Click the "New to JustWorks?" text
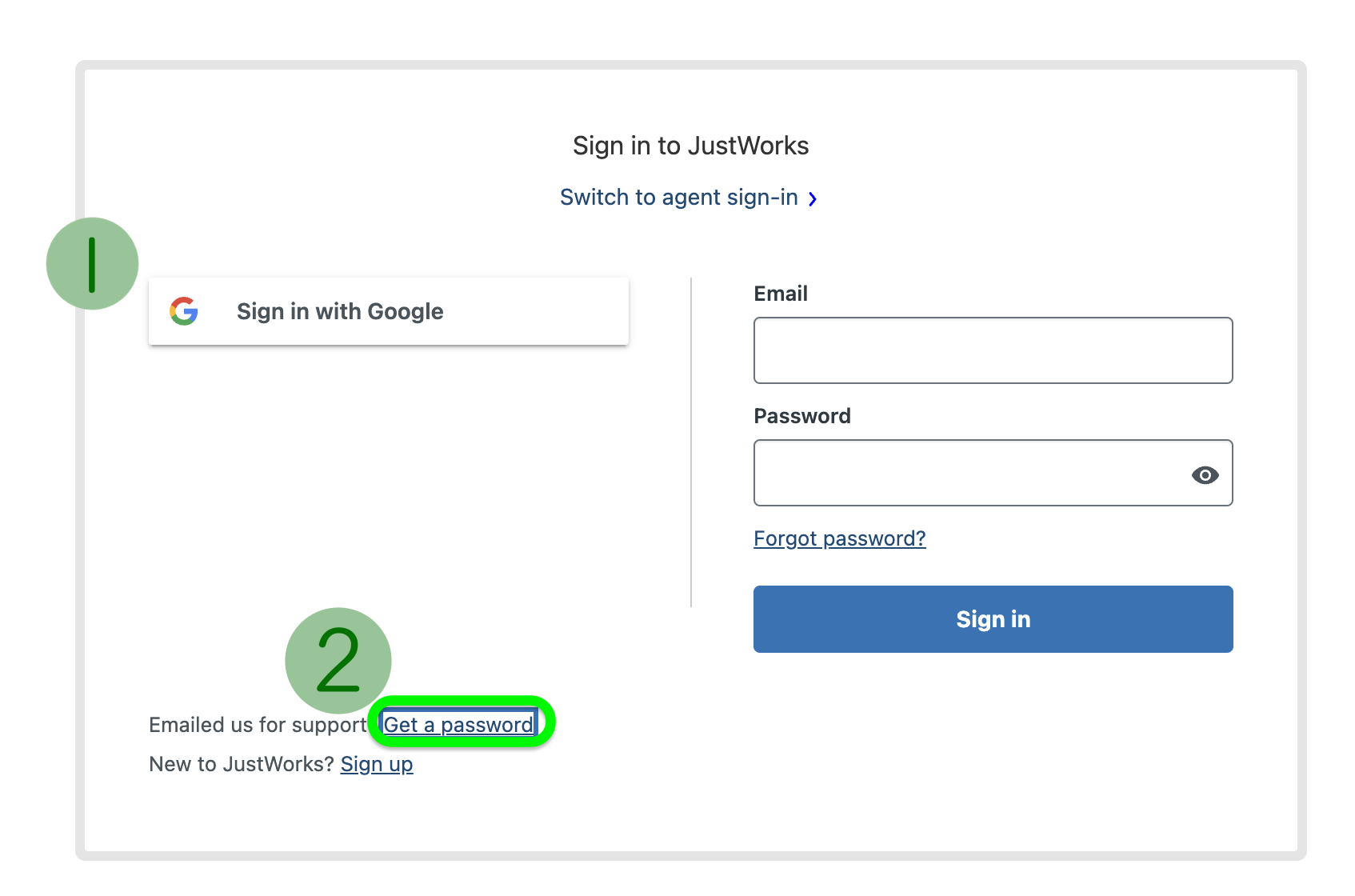The image size is (1355, 896). [x=242, y=764]
